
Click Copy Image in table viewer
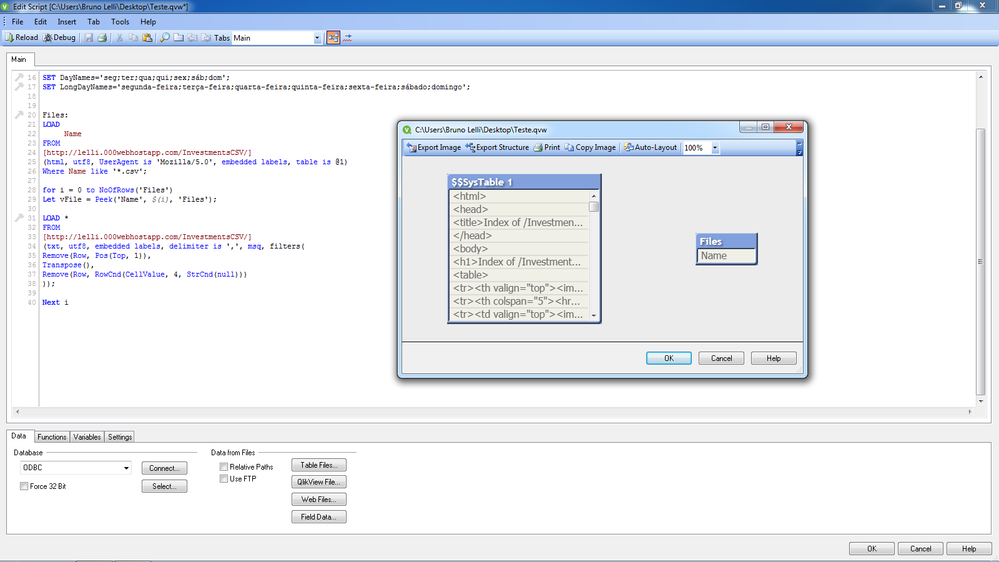(x=590, y=147)
